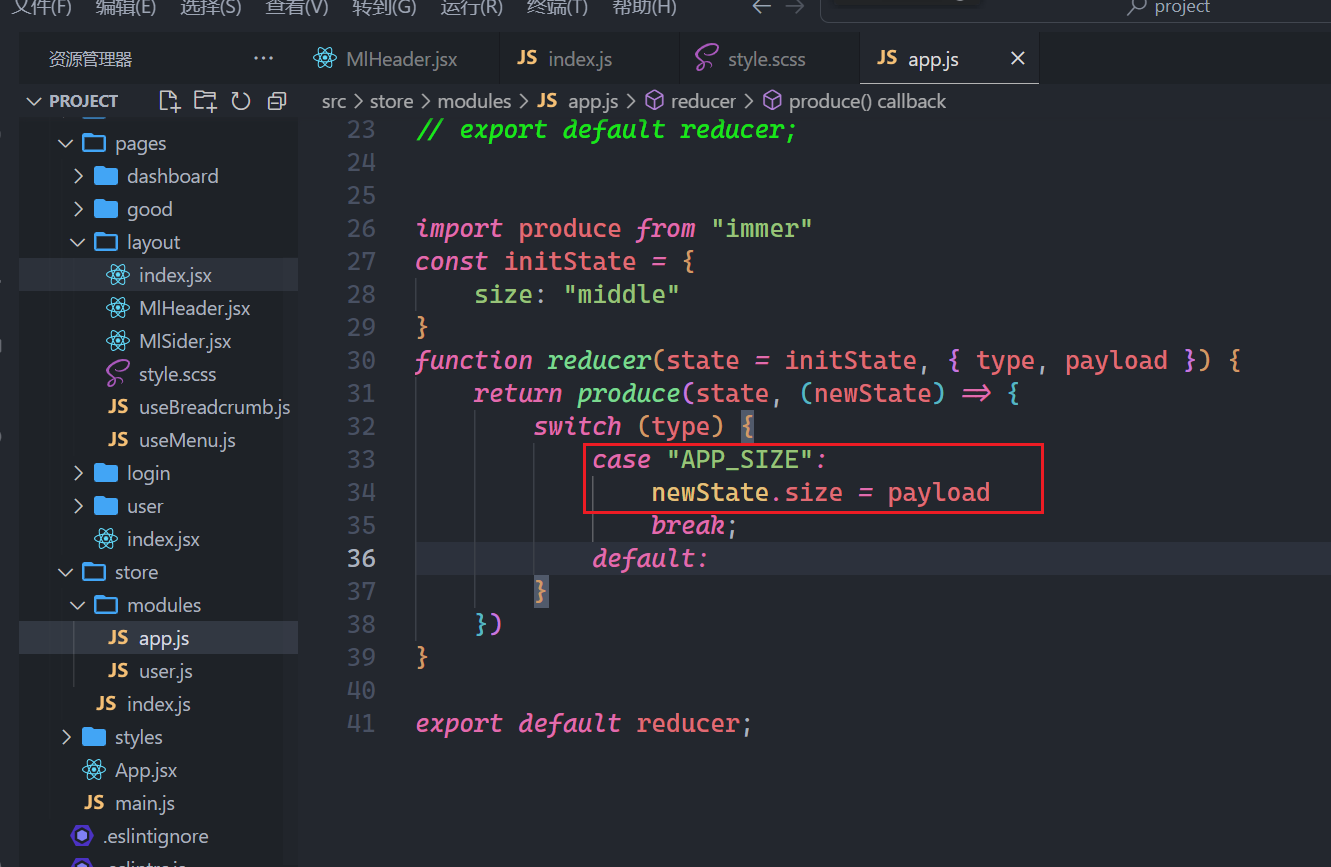The height and width of the screenshot is (867, 1331).
Task: Click line number 36 in the gutter
Action: pos(361,558)
